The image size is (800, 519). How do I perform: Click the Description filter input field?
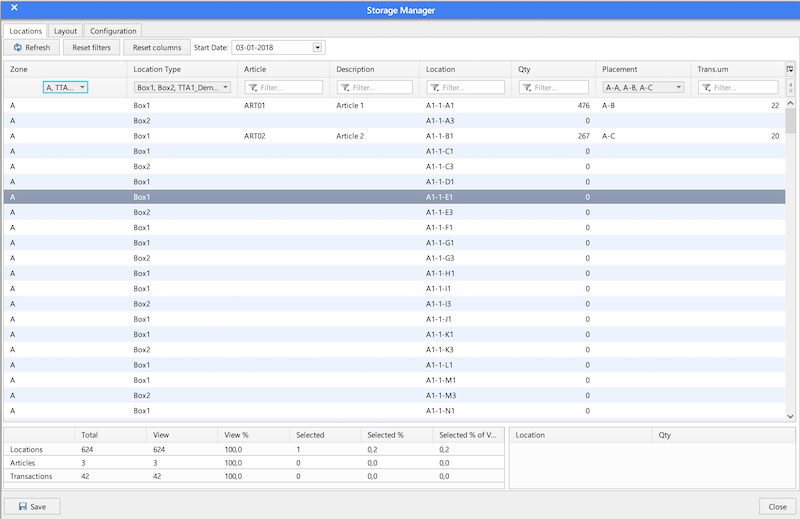[375, 87]
